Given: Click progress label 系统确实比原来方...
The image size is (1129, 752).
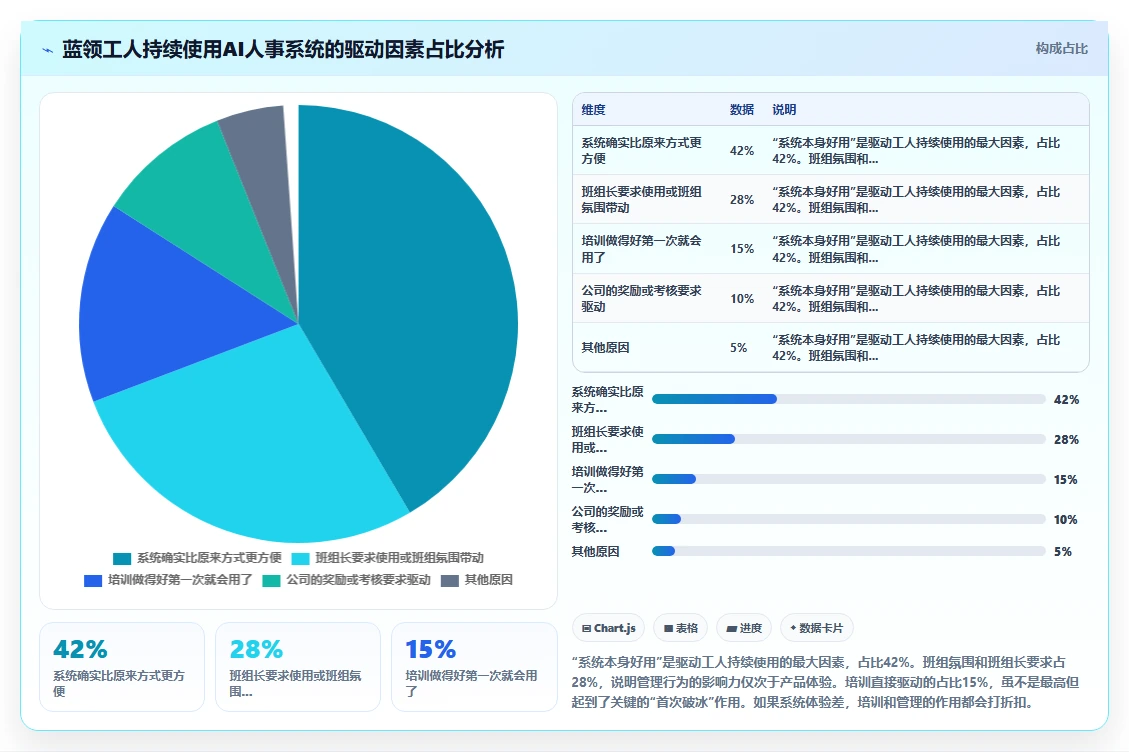Looking at the screenshot, I should point(607,399).
